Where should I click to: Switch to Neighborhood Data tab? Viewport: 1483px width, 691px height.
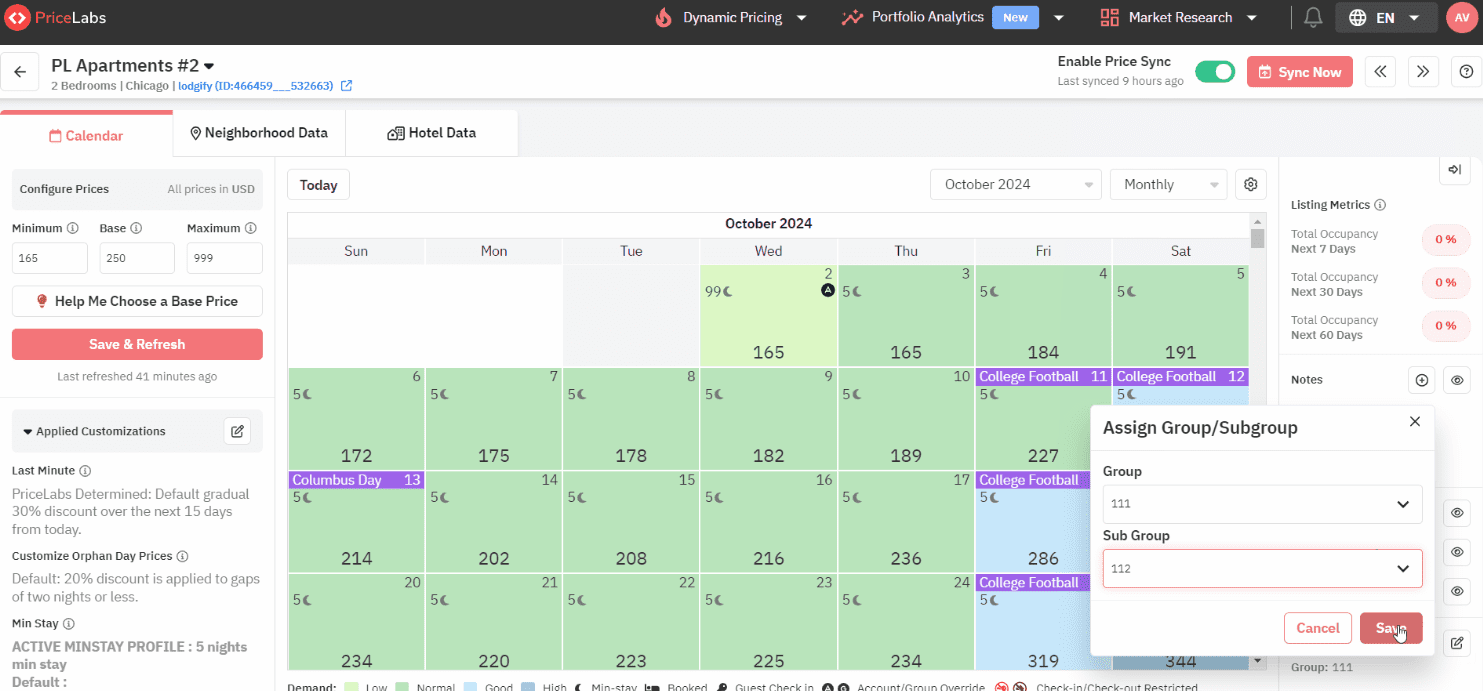tap(259, 133)
